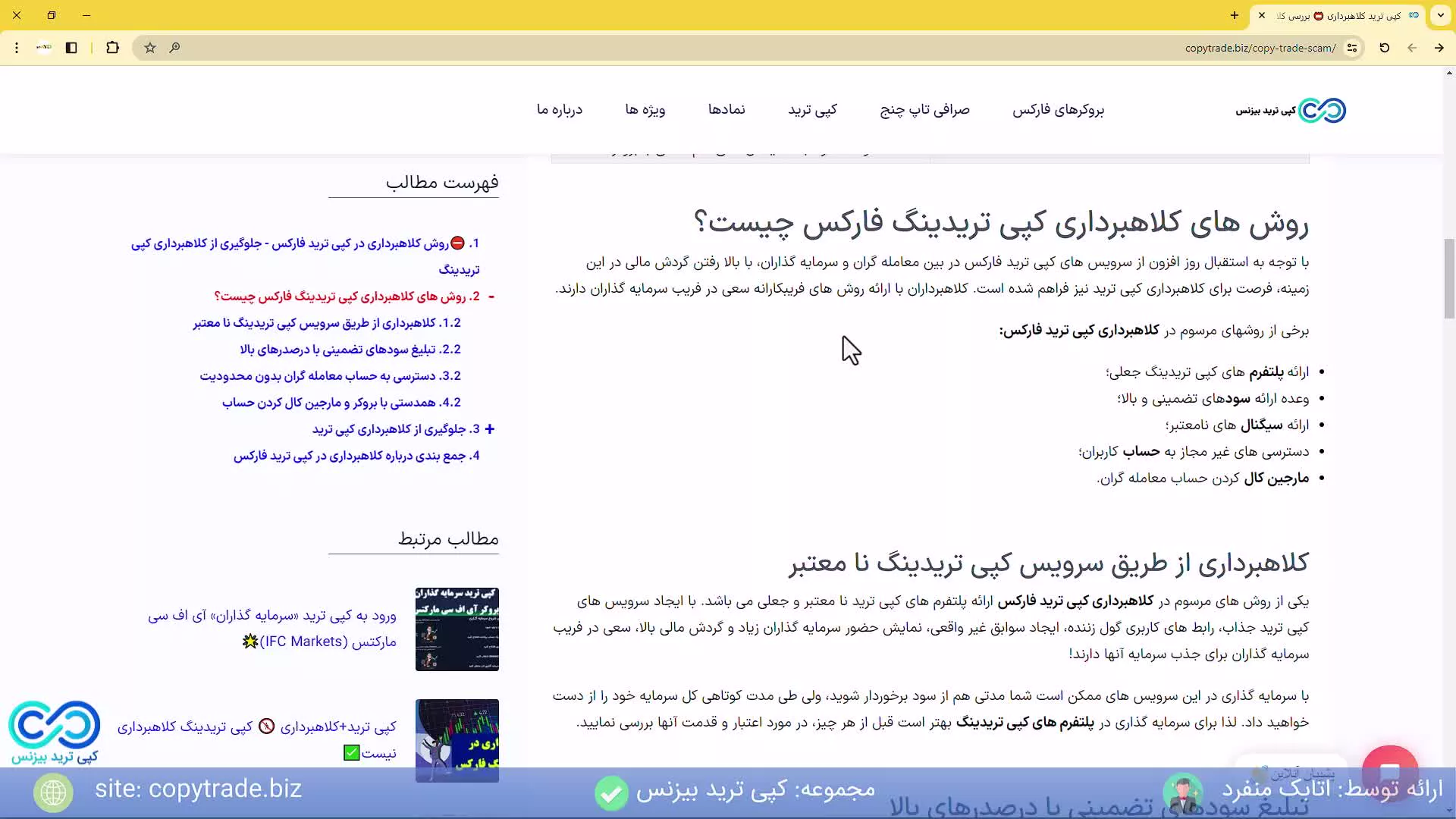The image size is (1456, 819).
Task: Click the floating Copy Trade logo at bottom left
Action: coord(54,732)
